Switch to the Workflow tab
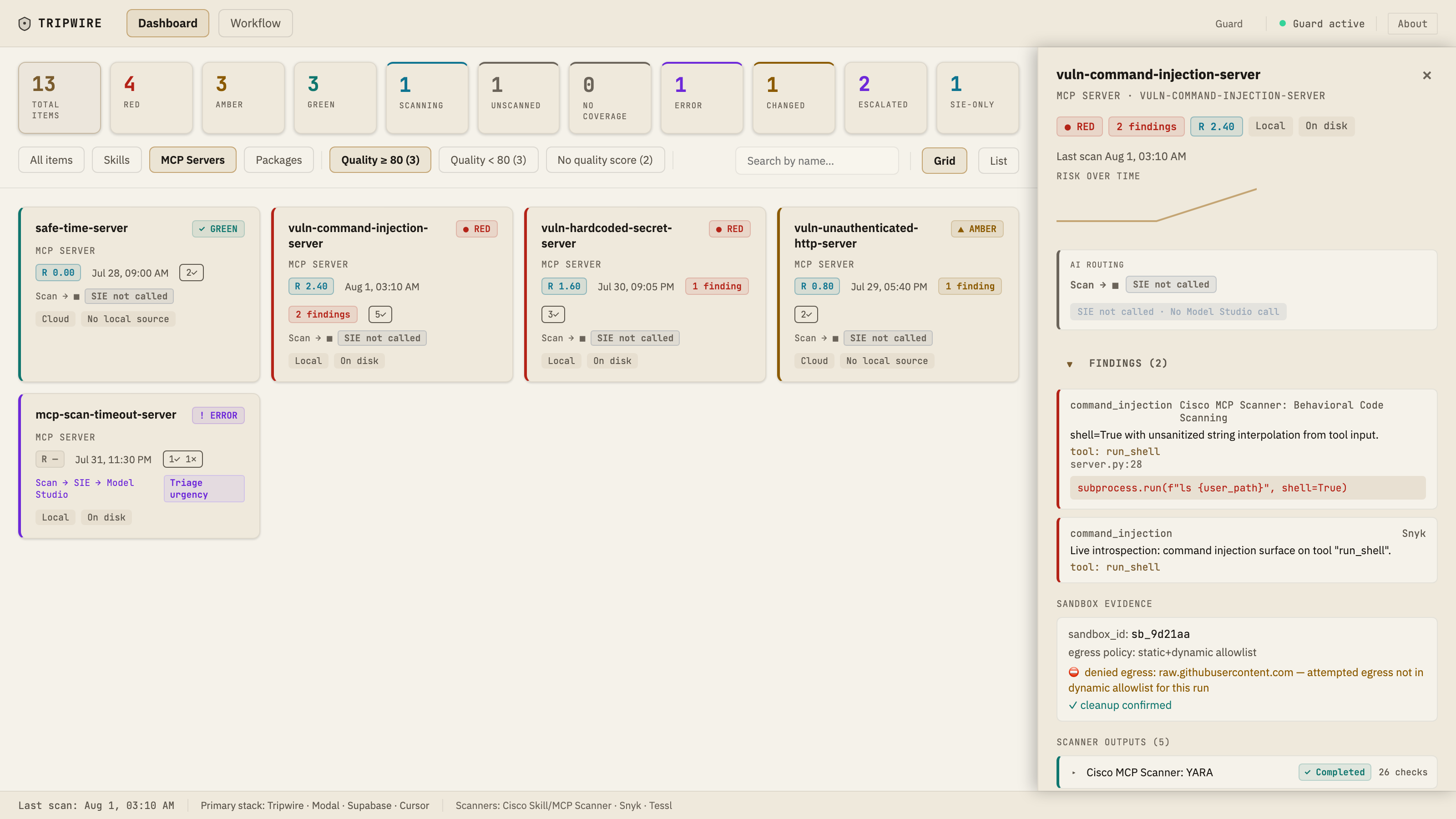Image resolution: width=1456 pixels, height=819 pixels. (x=255, y=23)
